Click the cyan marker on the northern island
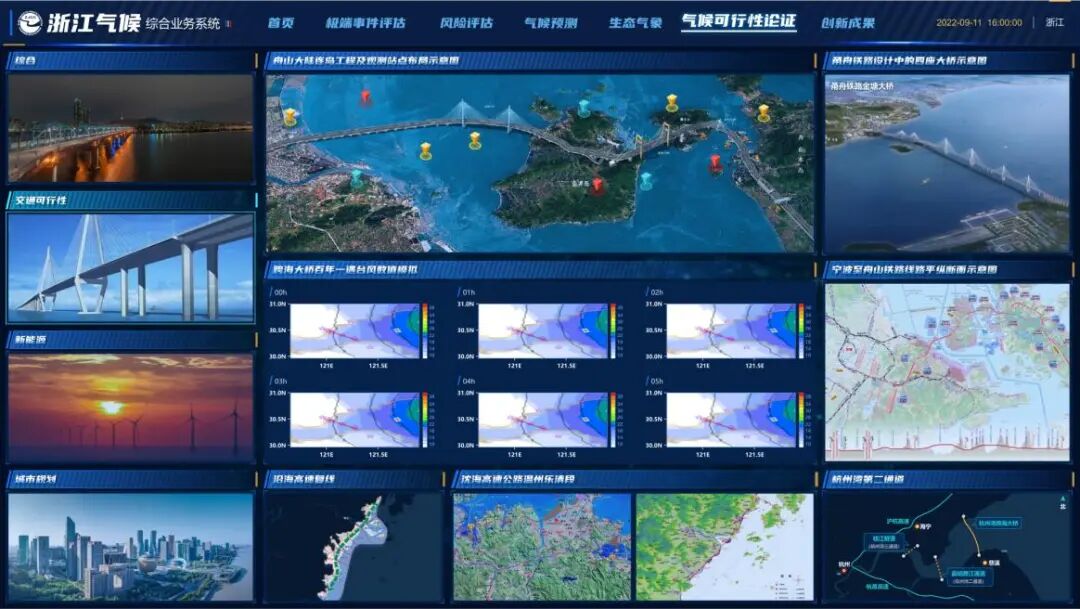 pos(584,108)
